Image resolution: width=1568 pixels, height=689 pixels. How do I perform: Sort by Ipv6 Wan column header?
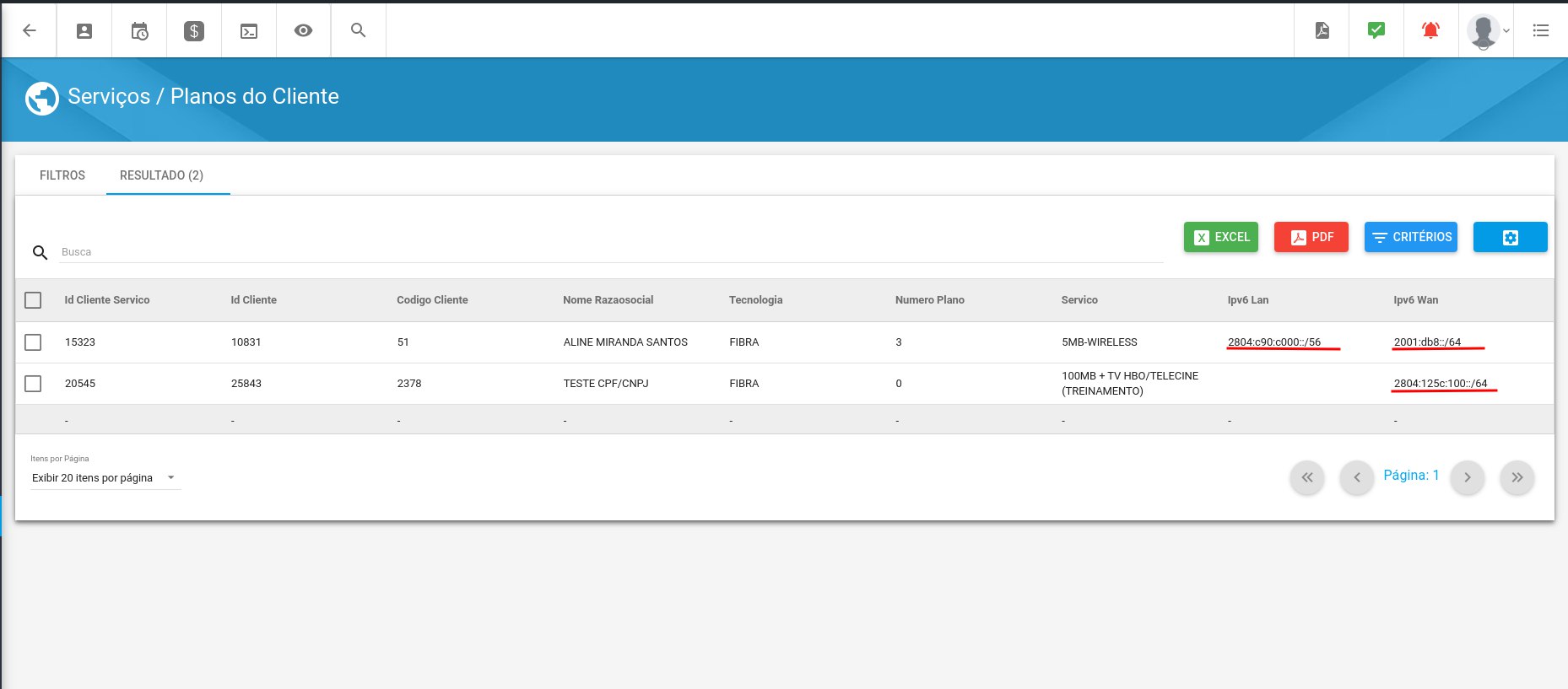1415,300
